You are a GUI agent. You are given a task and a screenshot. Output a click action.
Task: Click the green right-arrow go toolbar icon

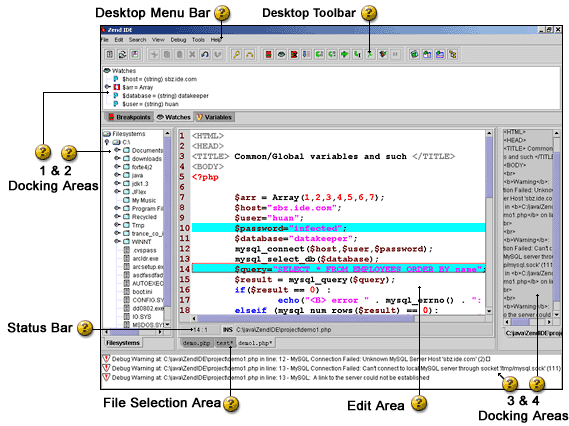pos(344,54)
